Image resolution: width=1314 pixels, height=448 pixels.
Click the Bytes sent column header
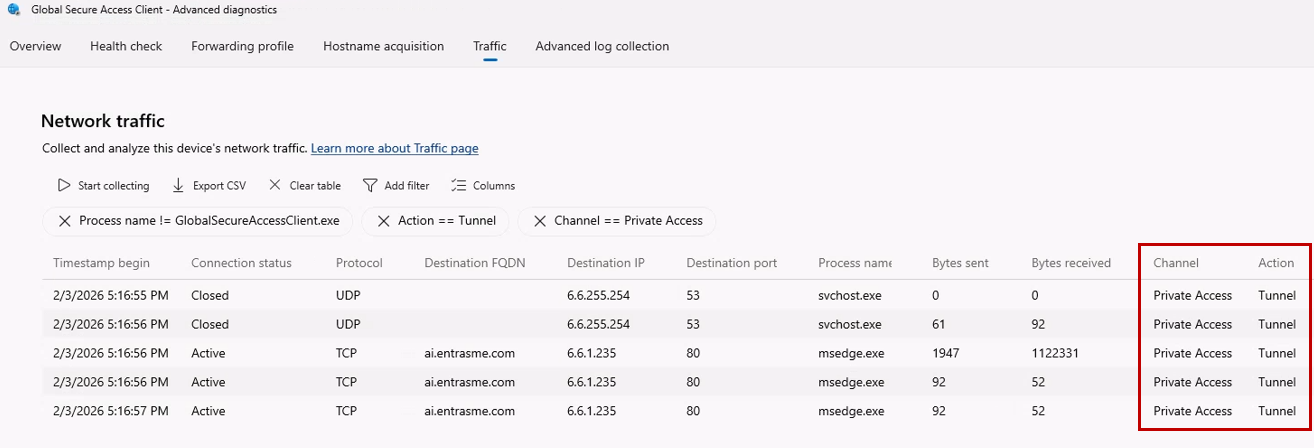(960, 263)
